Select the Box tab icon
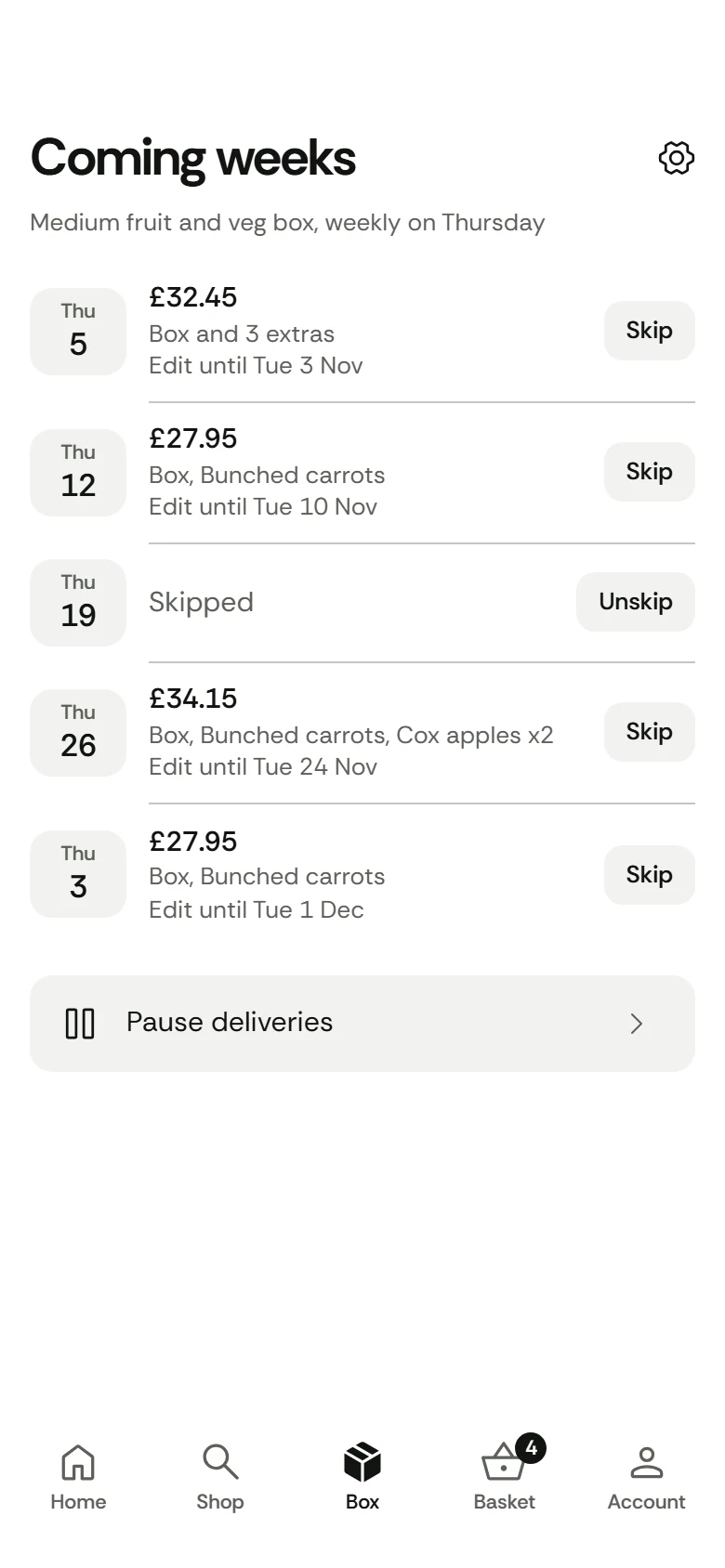 click(x=362, y=1462)
